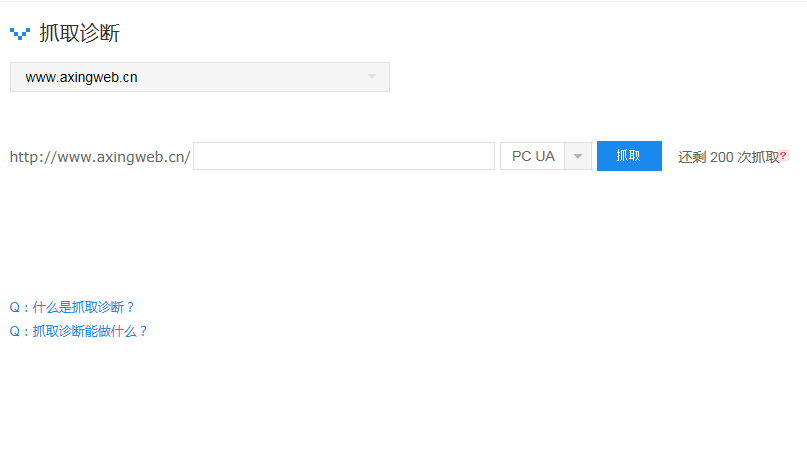Expand the PC UA user agent selector

[546, 156]
